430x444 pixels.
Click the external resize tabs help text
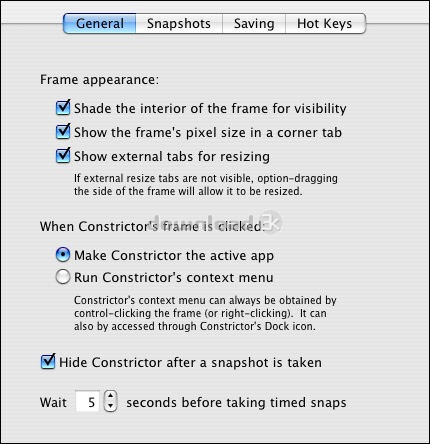206,185
